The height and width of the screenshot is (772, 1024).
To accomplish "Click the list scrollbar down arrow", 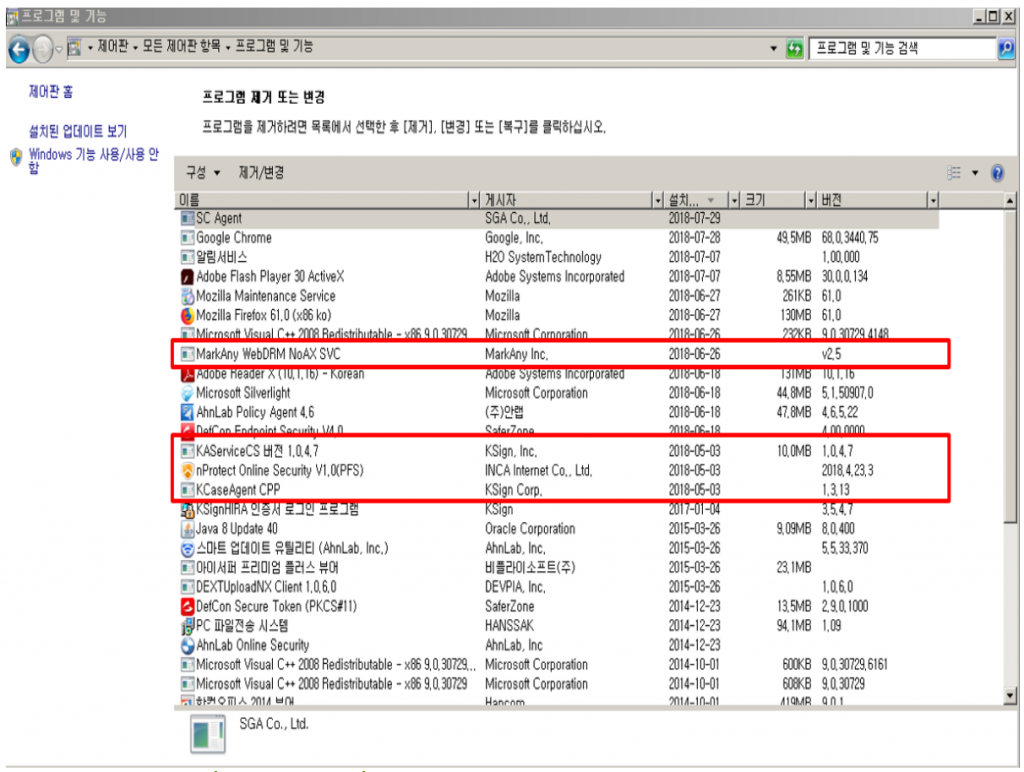I will (1010, 696).
